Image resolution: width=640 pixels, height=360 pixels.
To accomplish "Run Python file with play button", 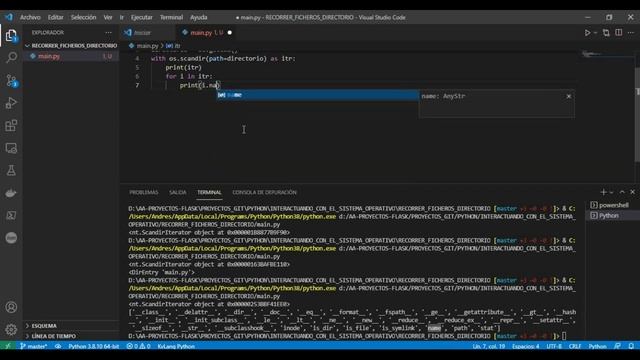I will coord(587,33).
